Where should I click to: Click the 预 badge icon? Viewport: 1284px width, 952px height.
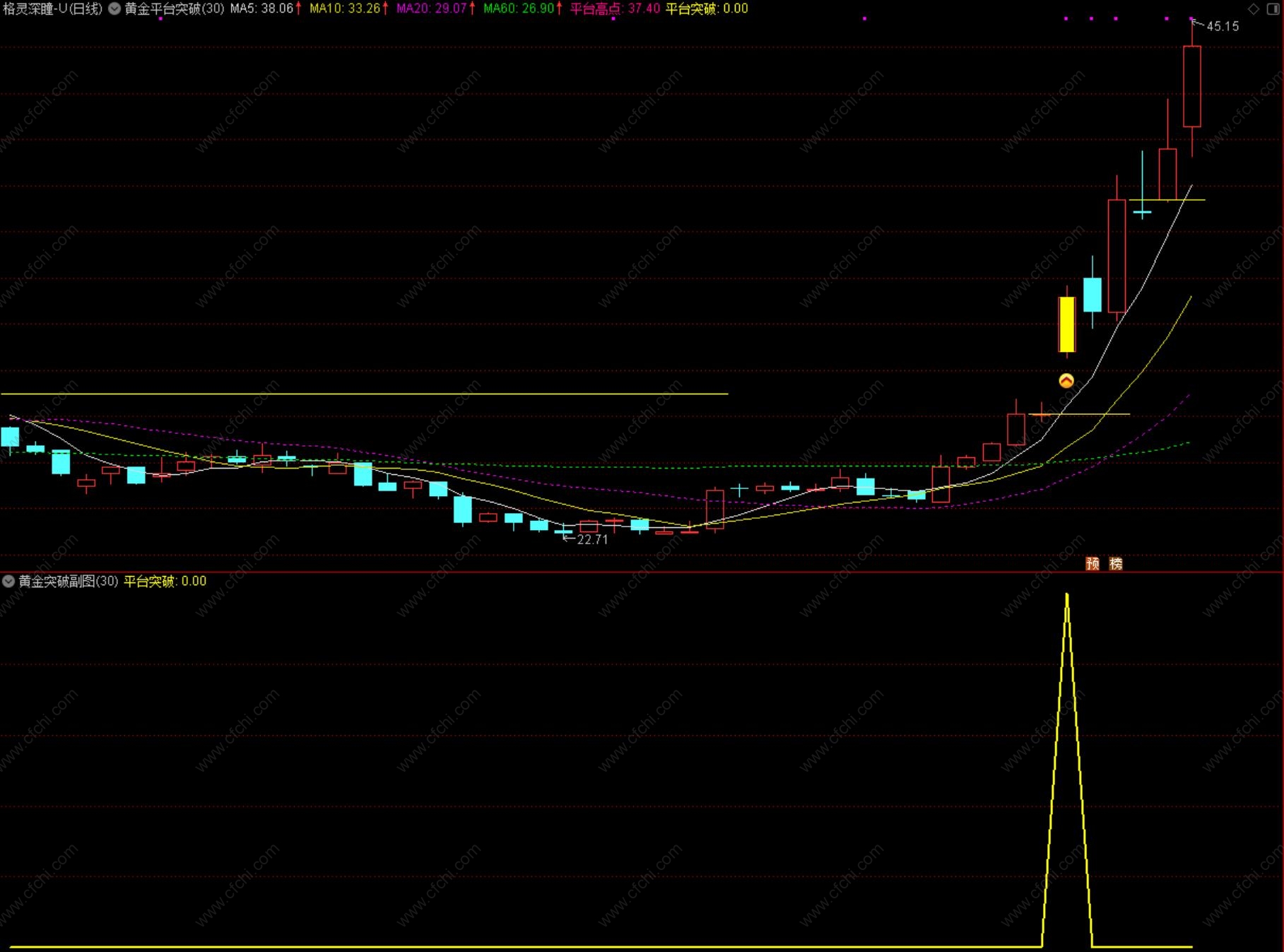[x=1092, y=564]
